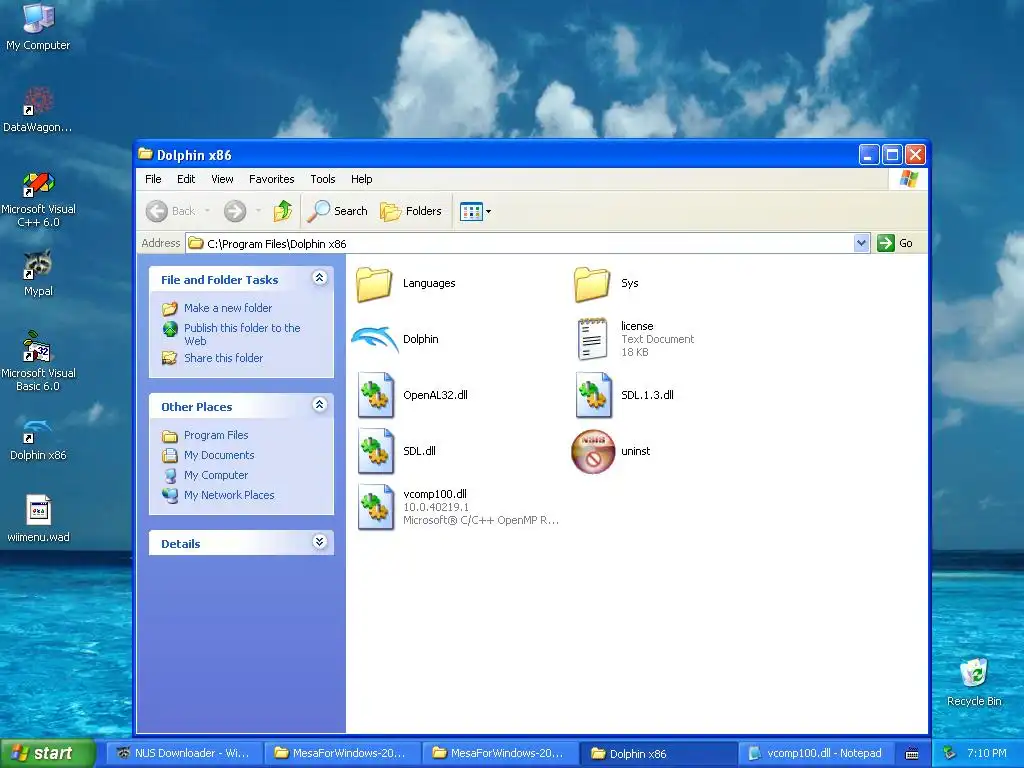The width and height of the screenshot is (1024, 768).
Task: Click Share this folder
Action: (x=223, y=358)
